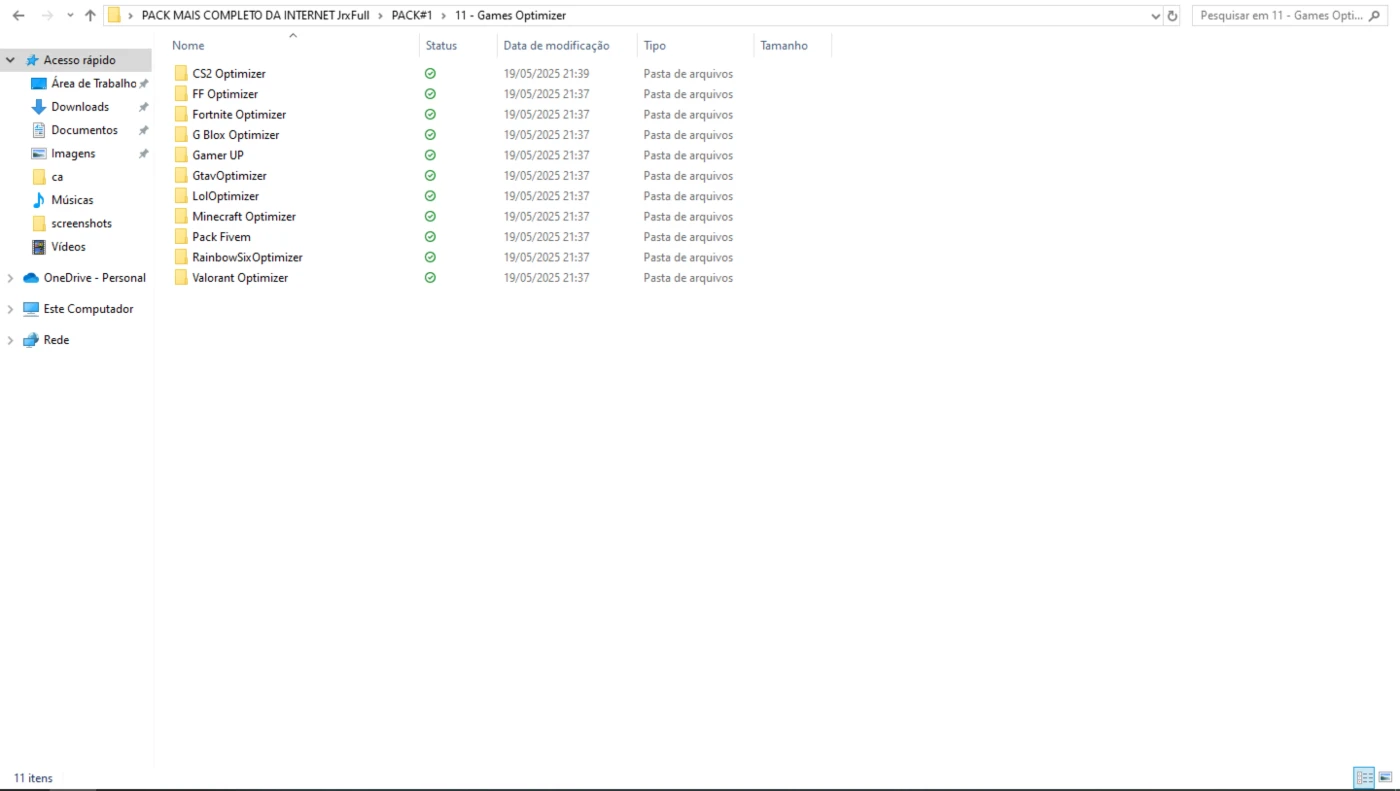Select the Valorant Optimizer folder icon
This screenshot has height=791, width=1400.
181,278
